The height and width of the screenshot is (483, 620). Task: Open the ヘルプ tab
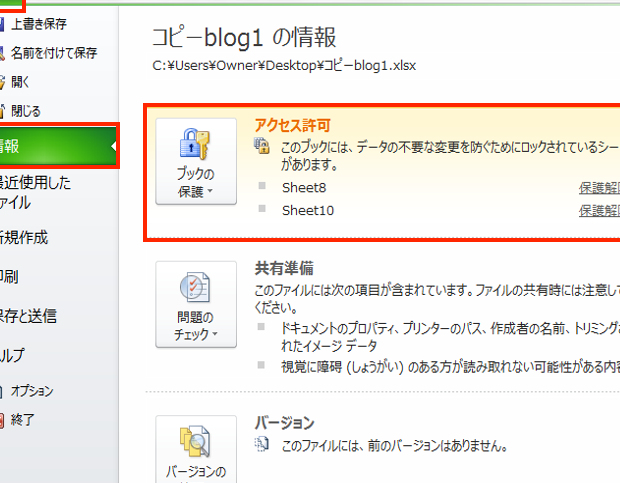[x=14, y=355]
